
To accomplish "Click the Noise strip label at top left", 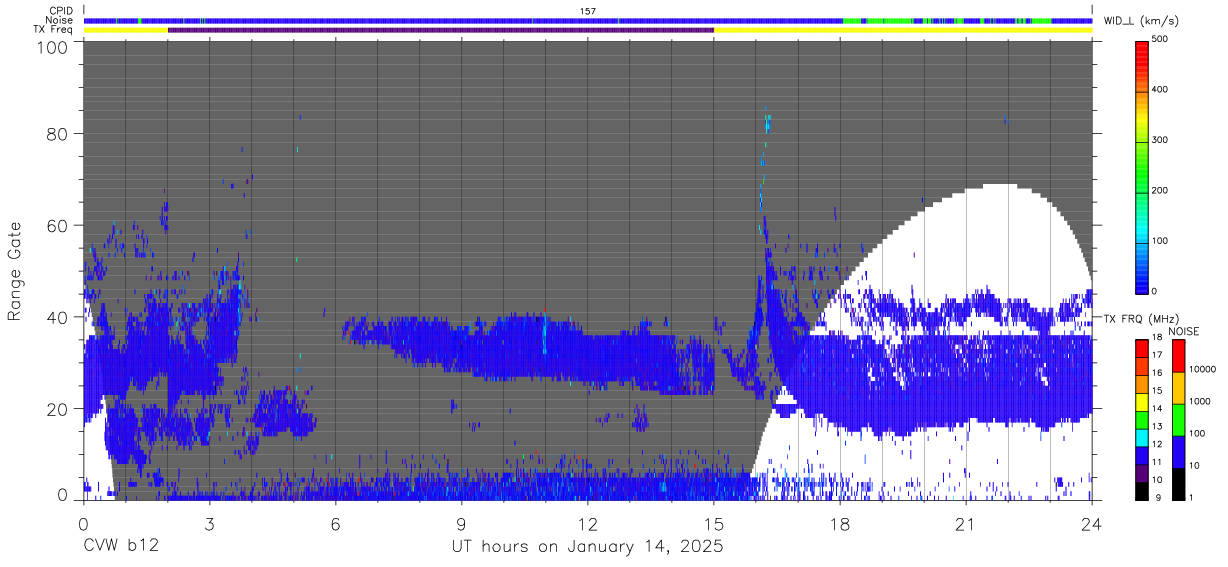I will 61,20.
